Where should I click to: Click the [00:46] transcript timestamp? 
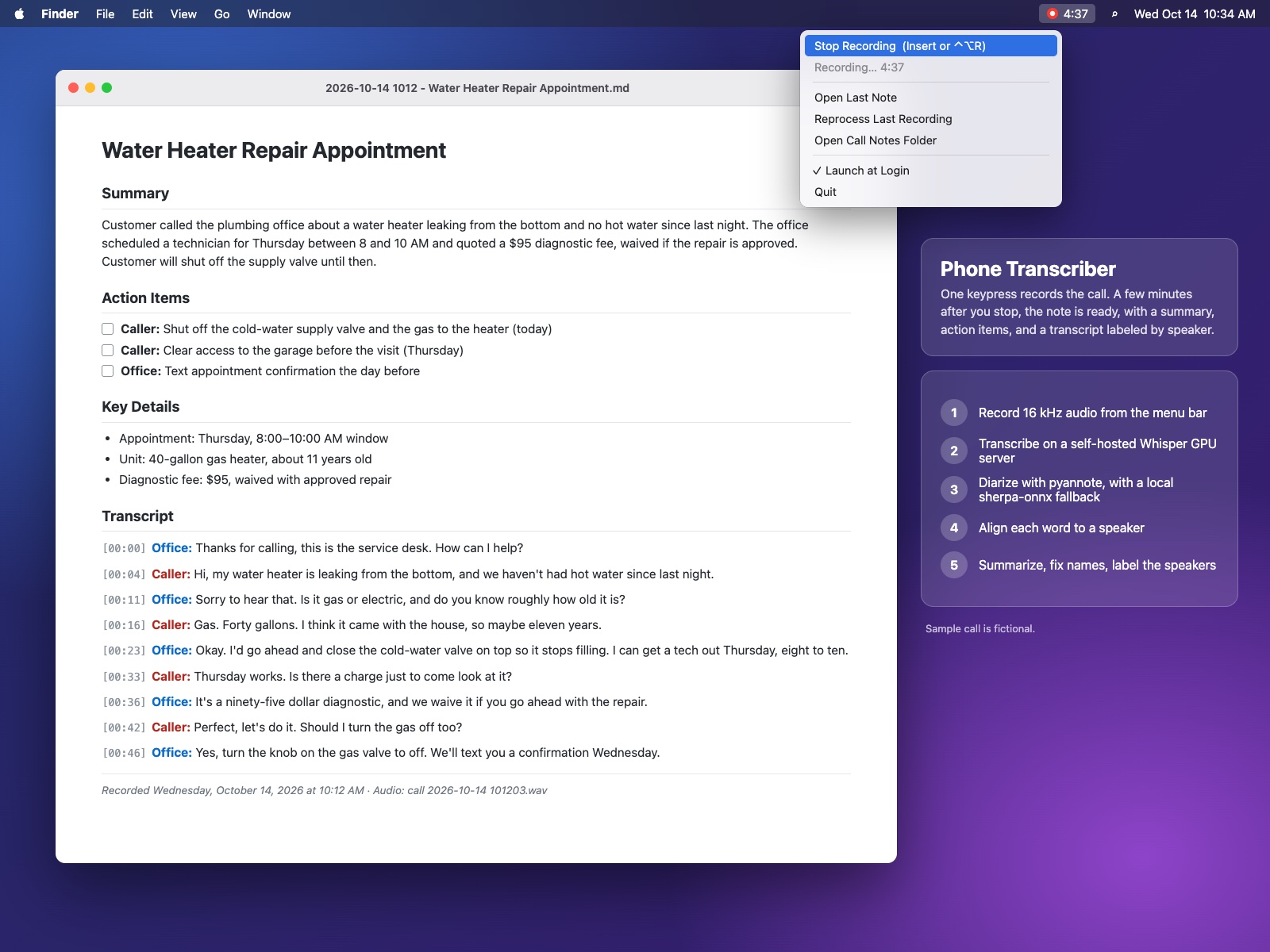pos(124,753)
